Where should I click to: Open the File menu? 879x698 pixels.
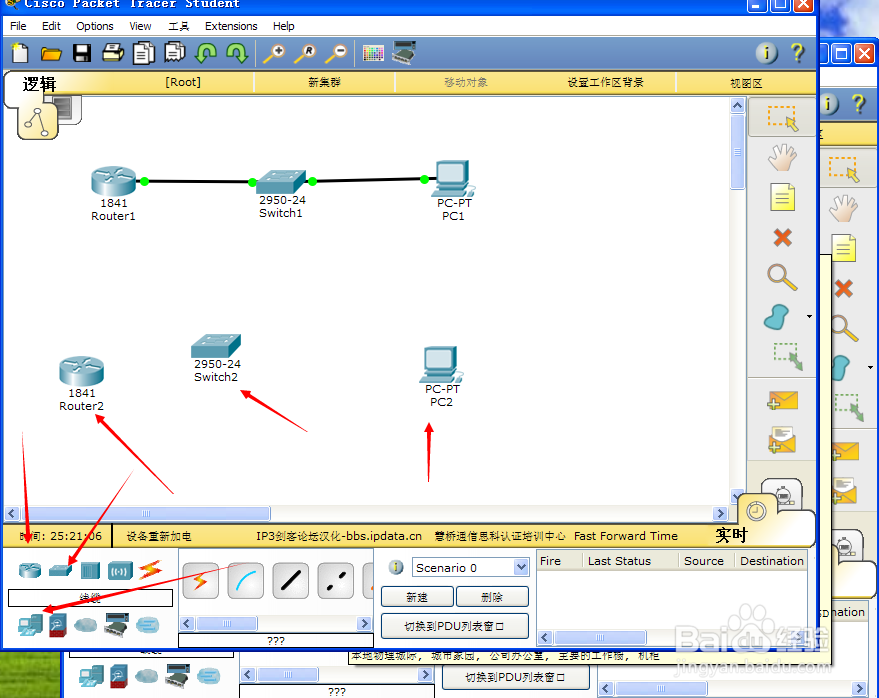coord(18,26)
